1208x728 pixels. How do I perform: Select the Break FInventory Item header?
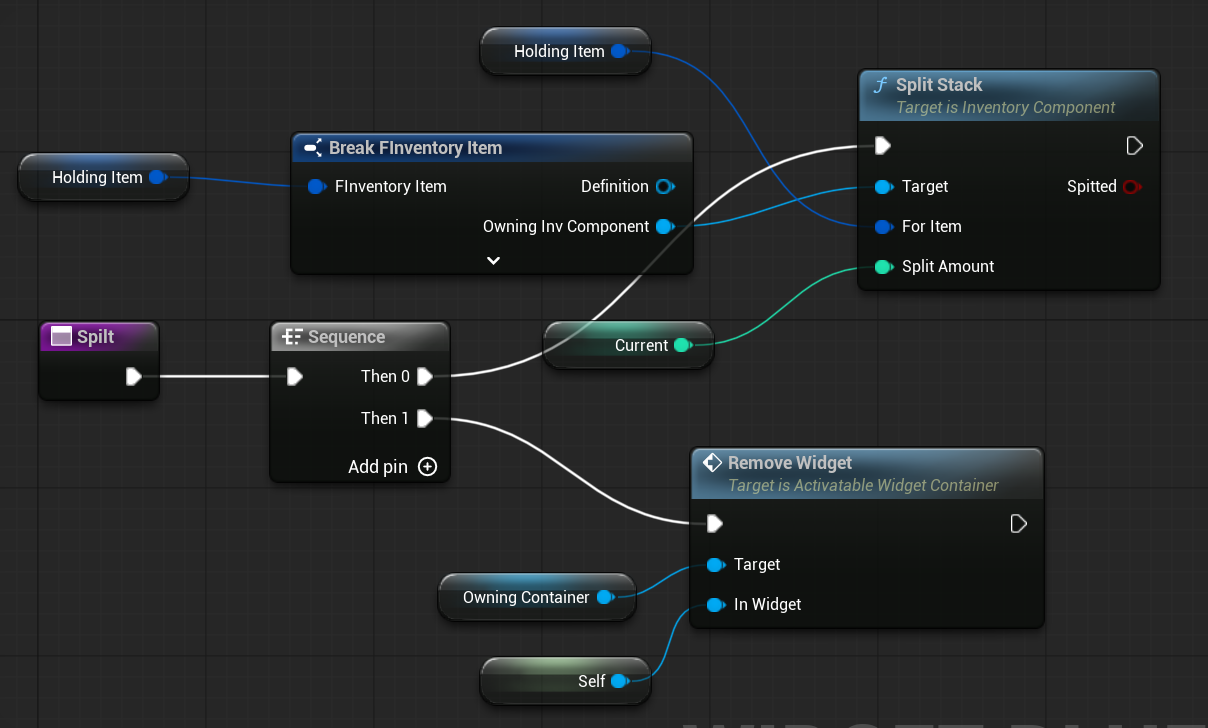point(415,148)
